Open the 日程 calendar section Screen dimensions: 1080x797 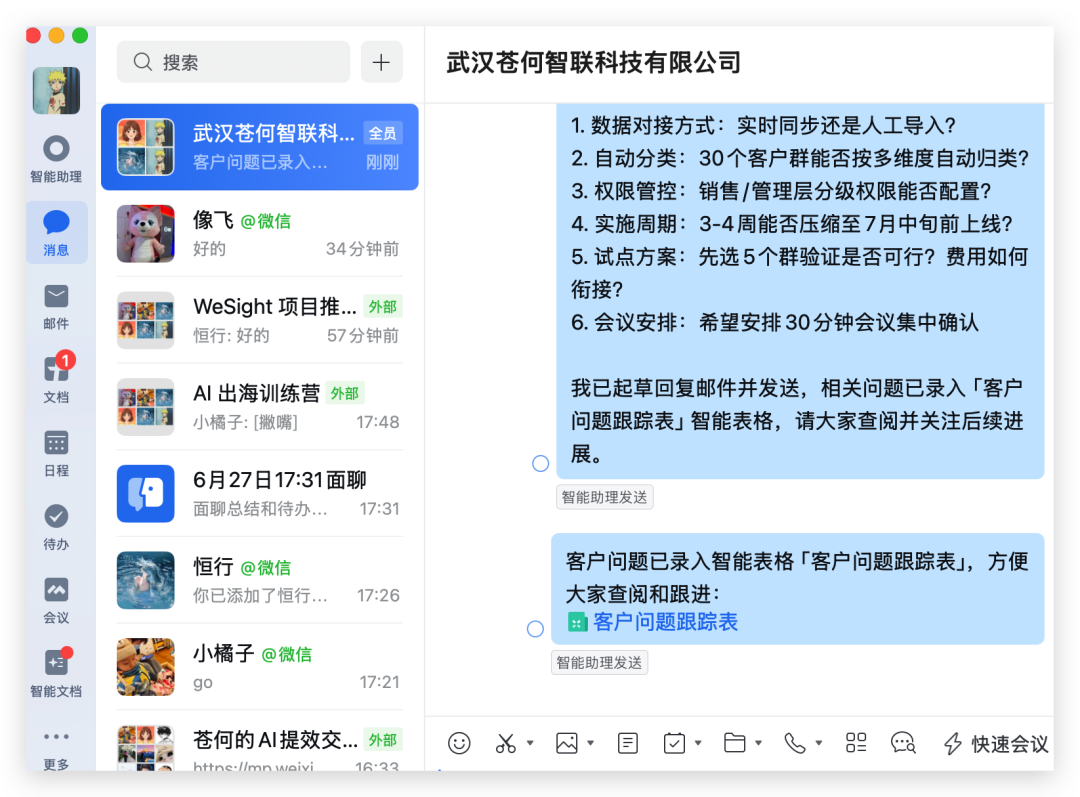pyautogui.click(x=56, y=453)
